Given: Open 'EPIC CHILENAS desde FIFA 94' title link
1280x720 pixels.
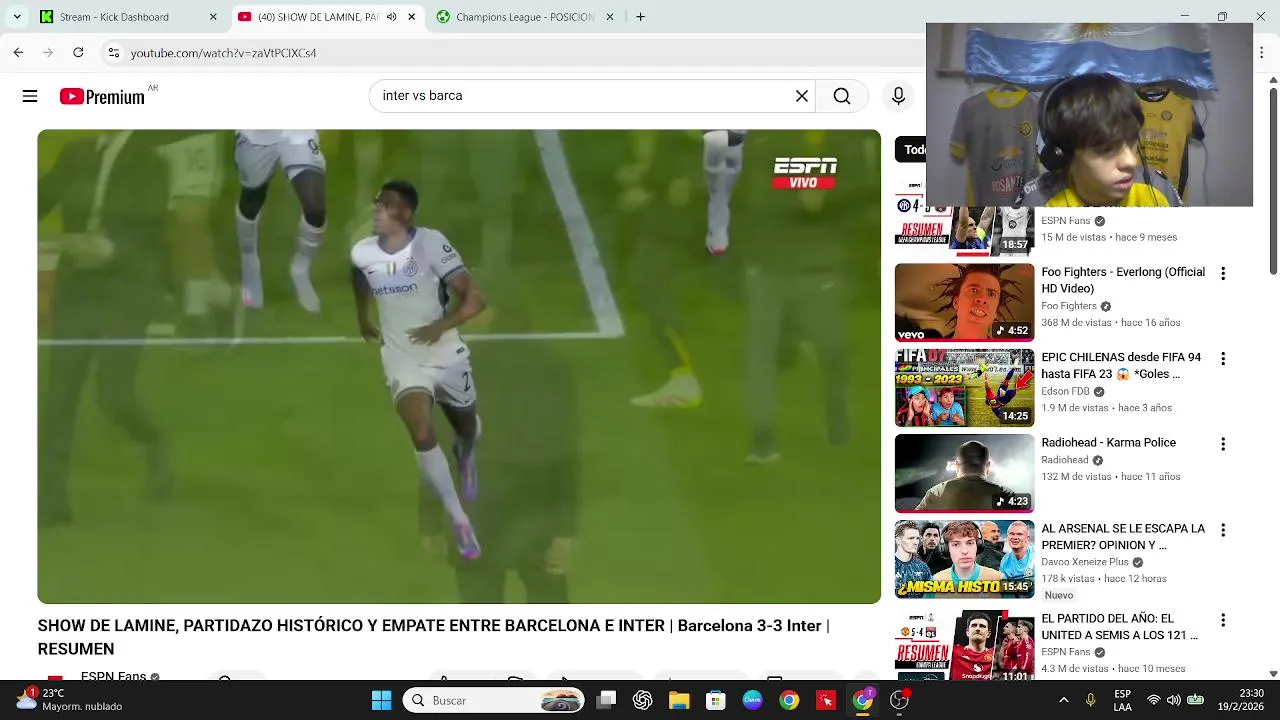Looking at the screenshot, I should click(1121, 366).
